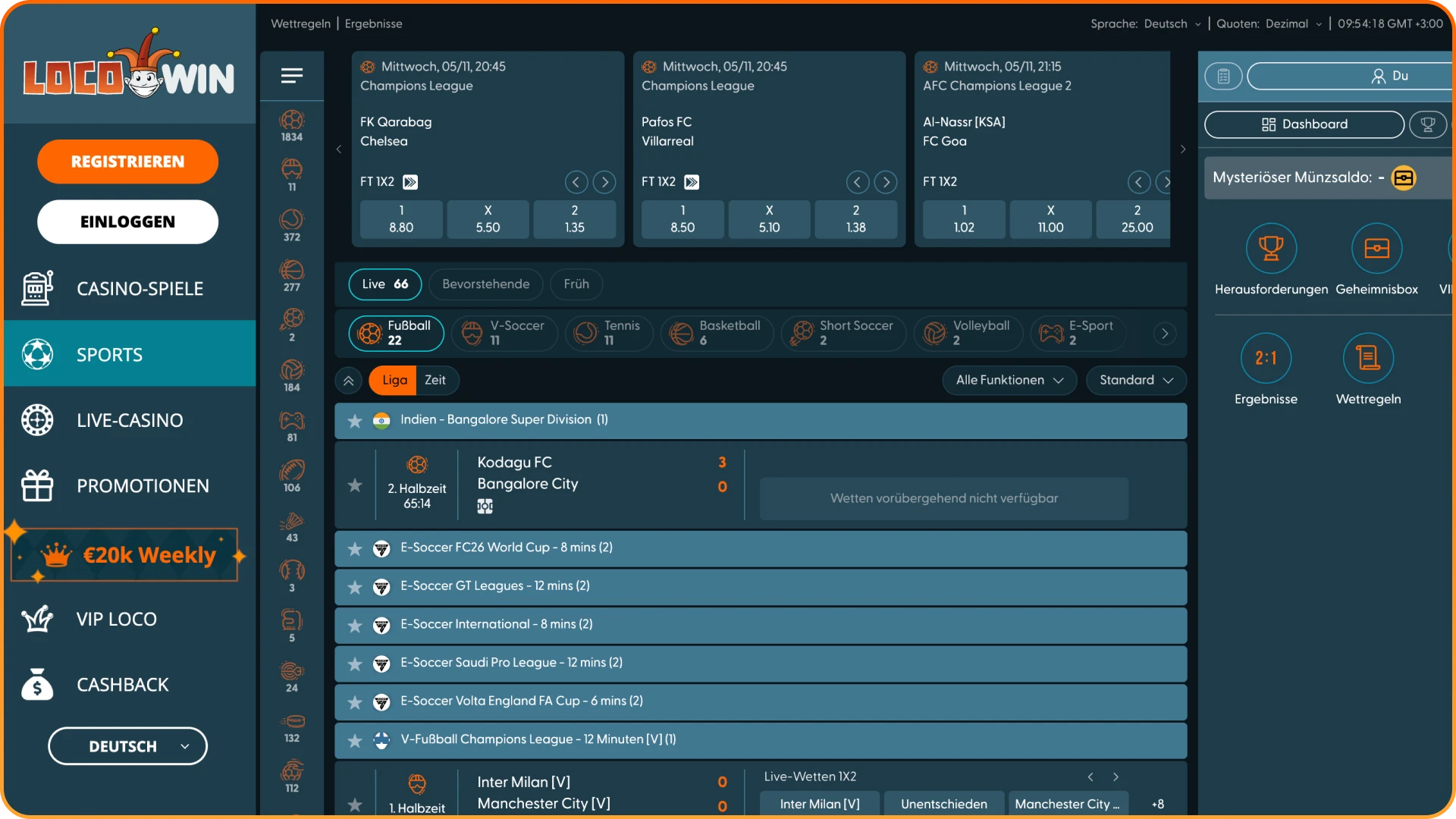Switch to the Bevorstehende tab

[486, 284]
